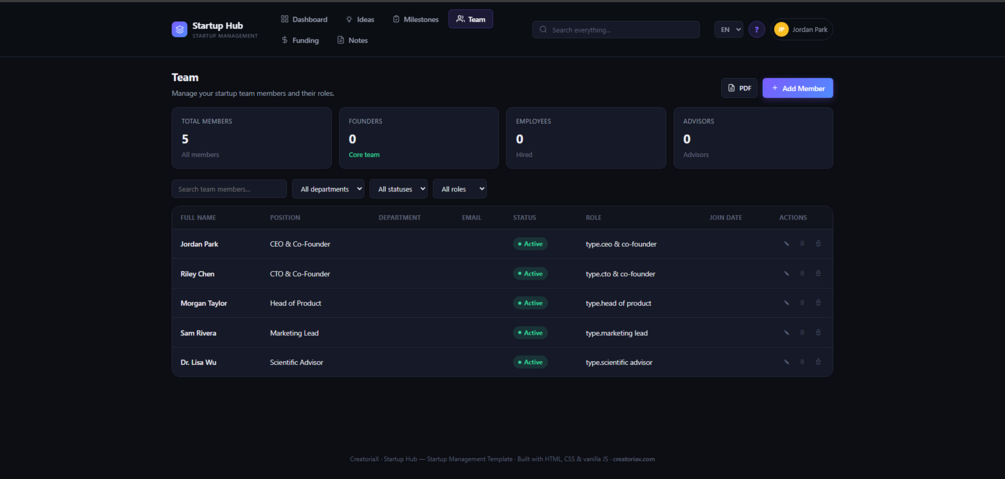Click the middle action icon in Morgan Taylor's row
The width and height of the screenshot is (1005, 479).
[x=802, y=303]
